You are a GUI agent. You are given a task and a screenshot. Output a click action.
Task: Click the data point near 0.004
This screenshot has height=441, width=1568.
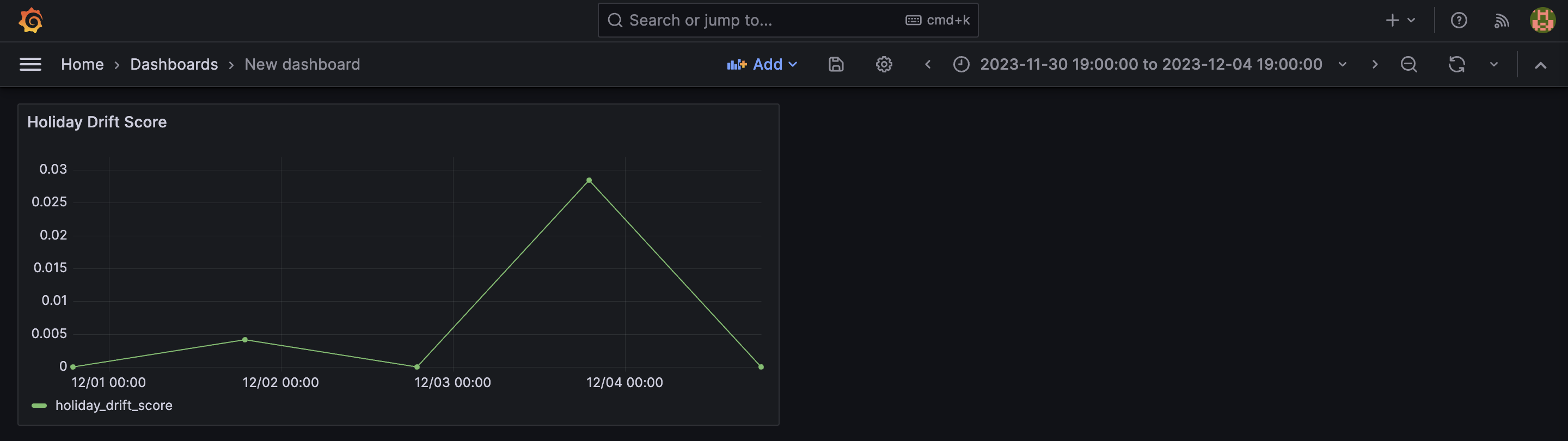(244, 340)
